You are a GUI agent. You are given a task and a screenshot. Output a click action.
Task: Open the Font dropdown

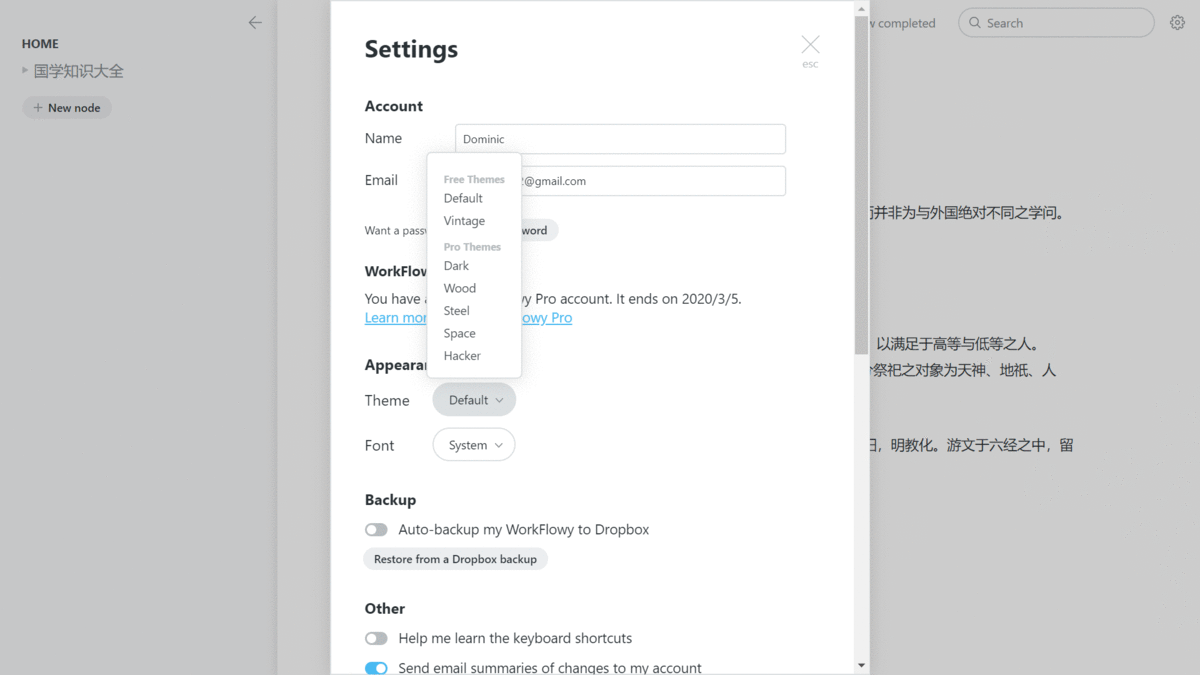click(473, 445)
